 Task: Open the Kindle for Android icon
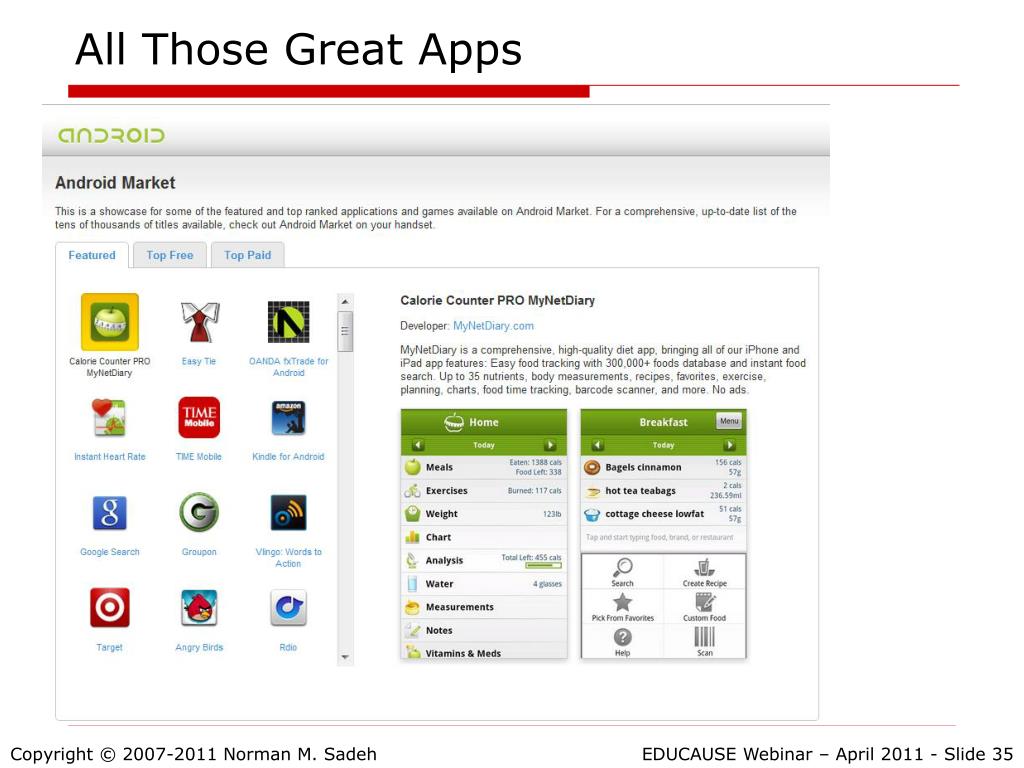pyautogui.click(x=289, y=417)
